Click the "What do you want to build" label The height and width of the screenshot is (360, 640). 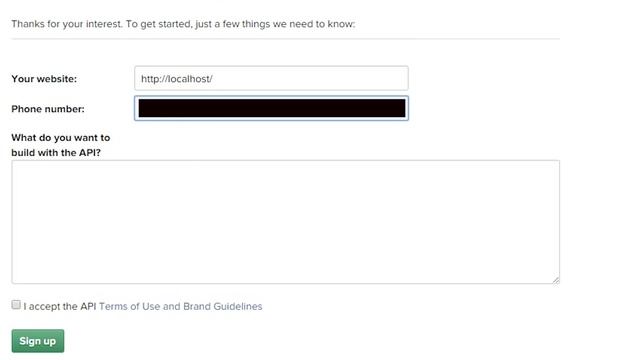[61, 145]
